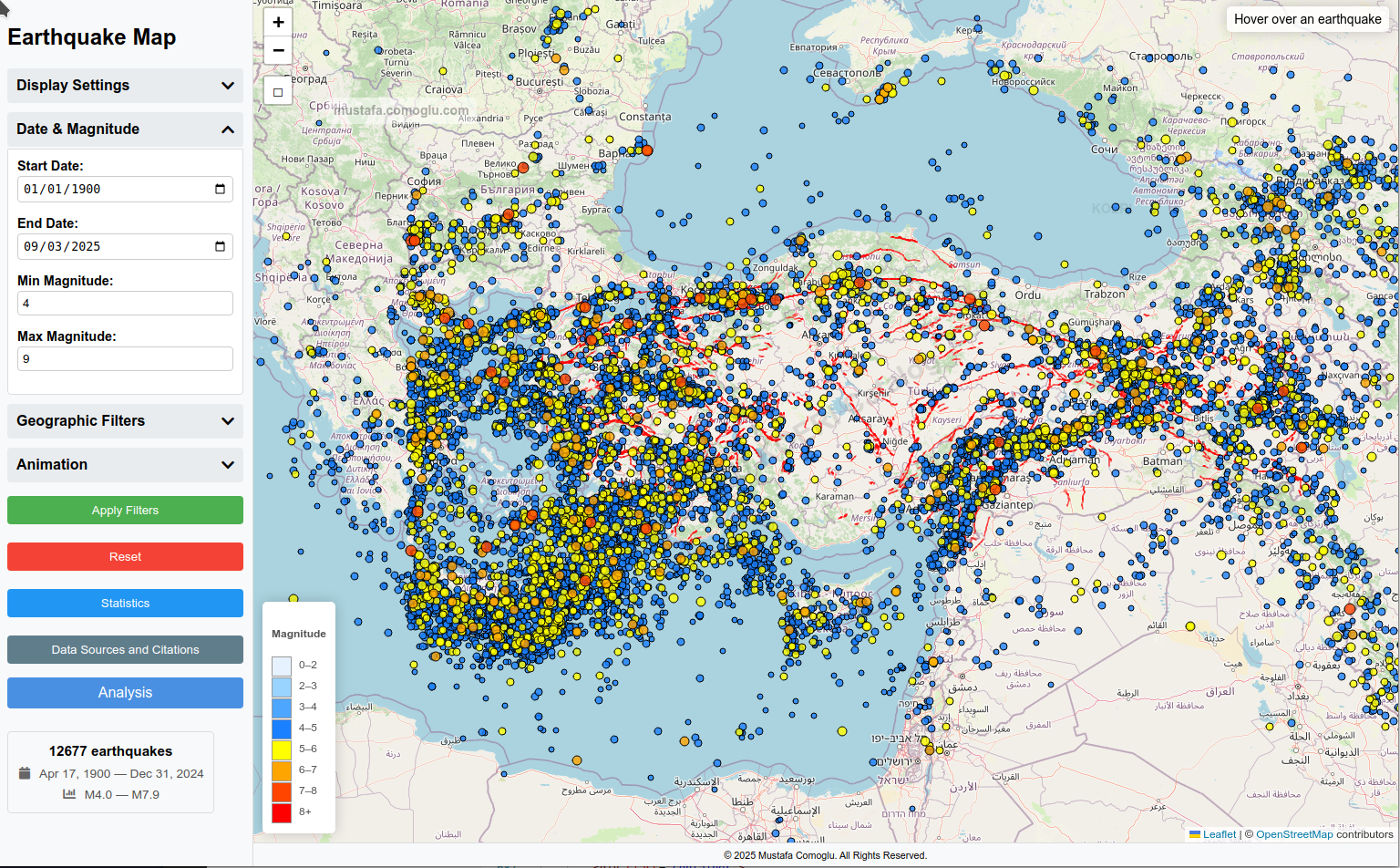This screenshot has width=1400, height=868.
Task: Click the calendar icon beside date range summary
Action: pos(25,773)
